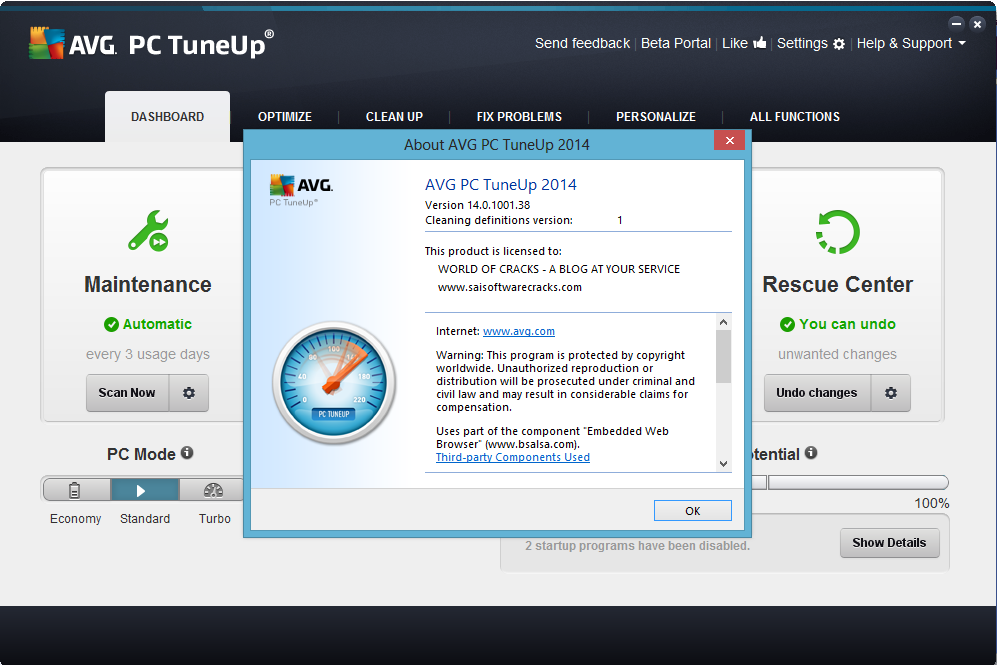Viewport: 997px width, 665px height.
Task: Click the PC TuneUp speedometer gauge image
Action: [x=334, y=383]
